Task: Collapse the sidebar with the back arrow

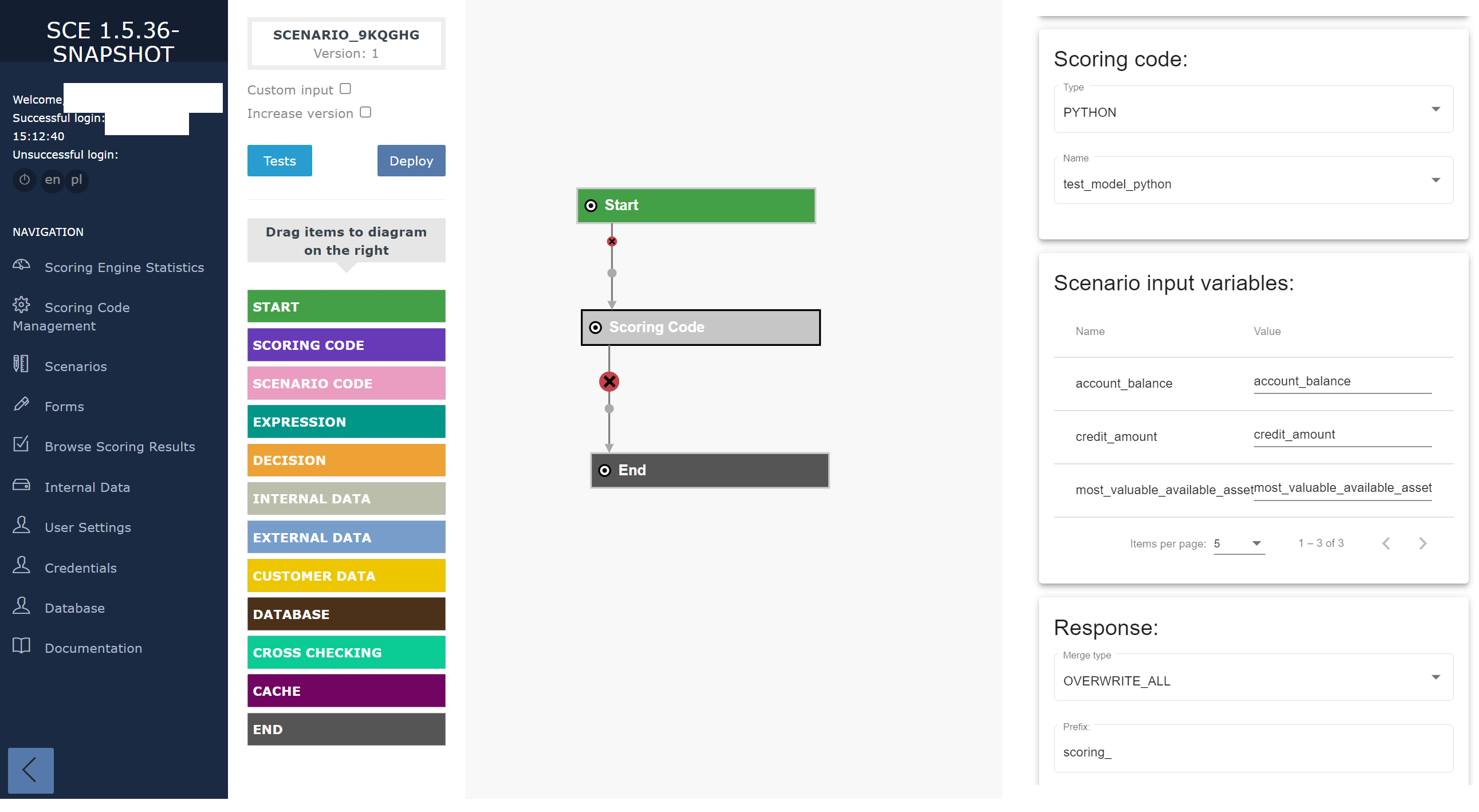Action: 30,770
